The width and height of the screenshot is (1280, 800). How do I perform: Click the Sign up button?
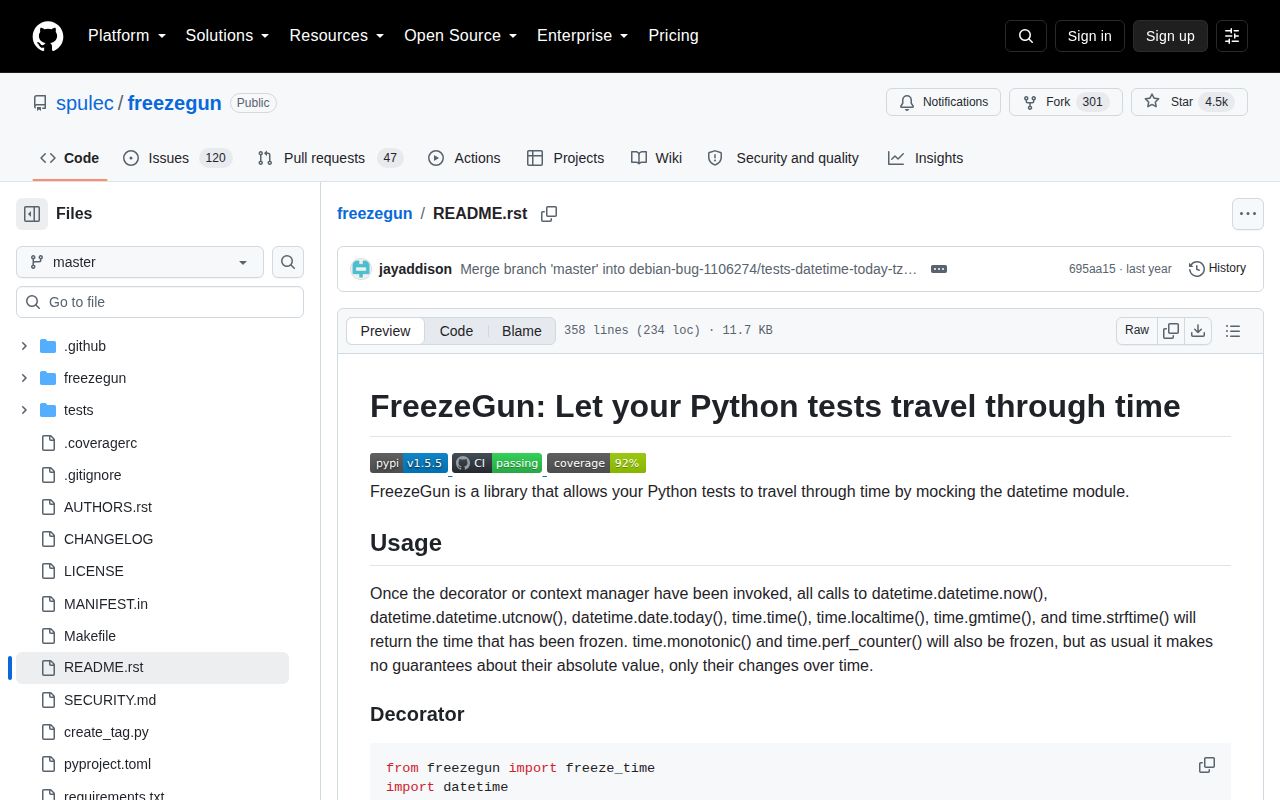(x=1170, y=36)
